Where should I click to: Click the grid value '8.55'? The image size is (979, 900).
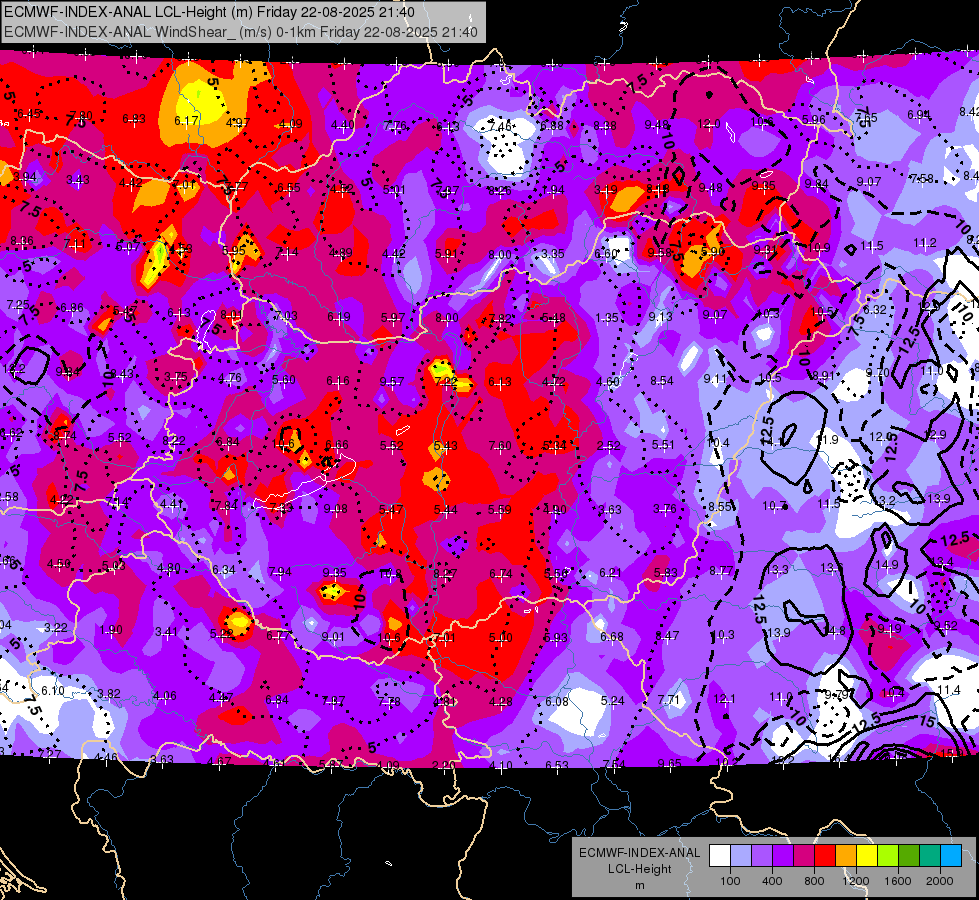coord(720,507)
